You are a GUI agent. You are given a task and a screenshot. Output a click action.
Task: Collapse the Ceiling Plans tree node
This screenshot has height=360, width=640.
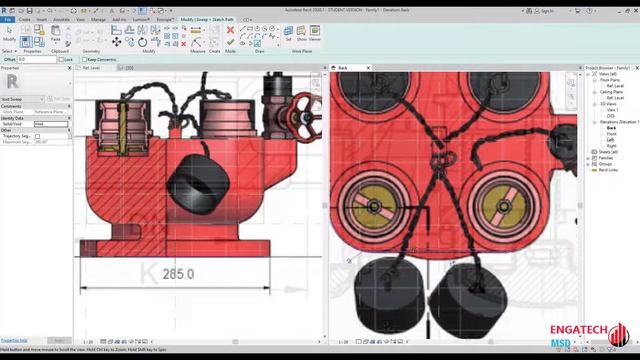[595, 92]
